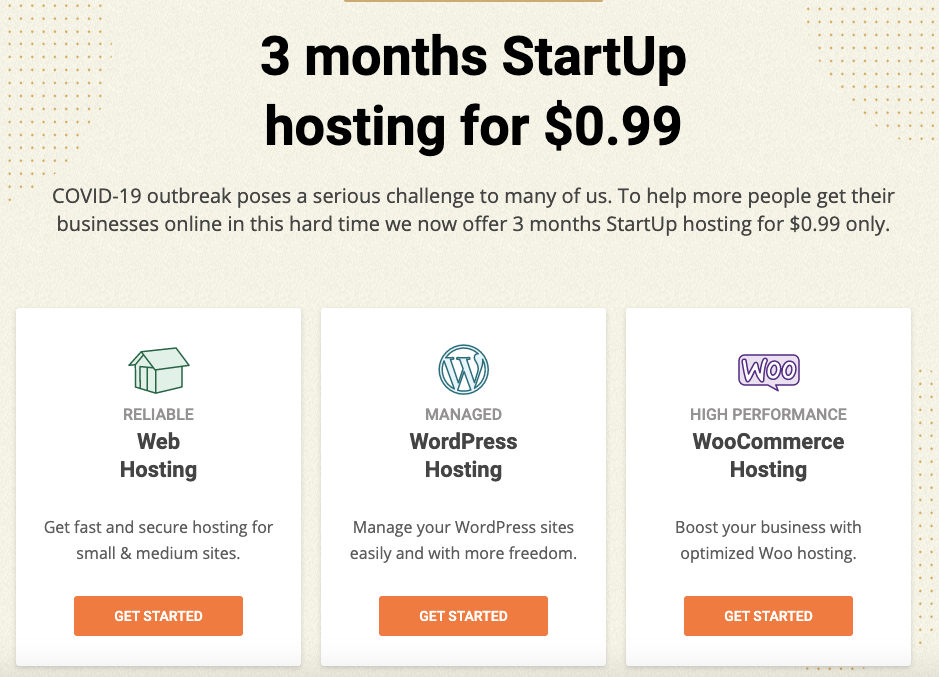The height and width of the screenshot is (677, 939).
Task: Click the COVID-19 outbreak description paragraph
Action: point(473,210)
